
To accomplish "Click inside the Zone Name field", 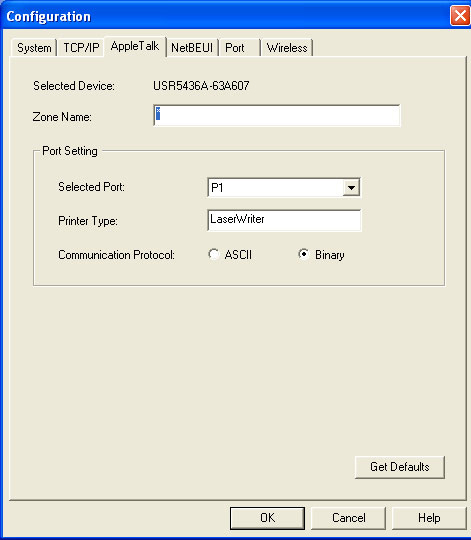I will tap(277, 115).
